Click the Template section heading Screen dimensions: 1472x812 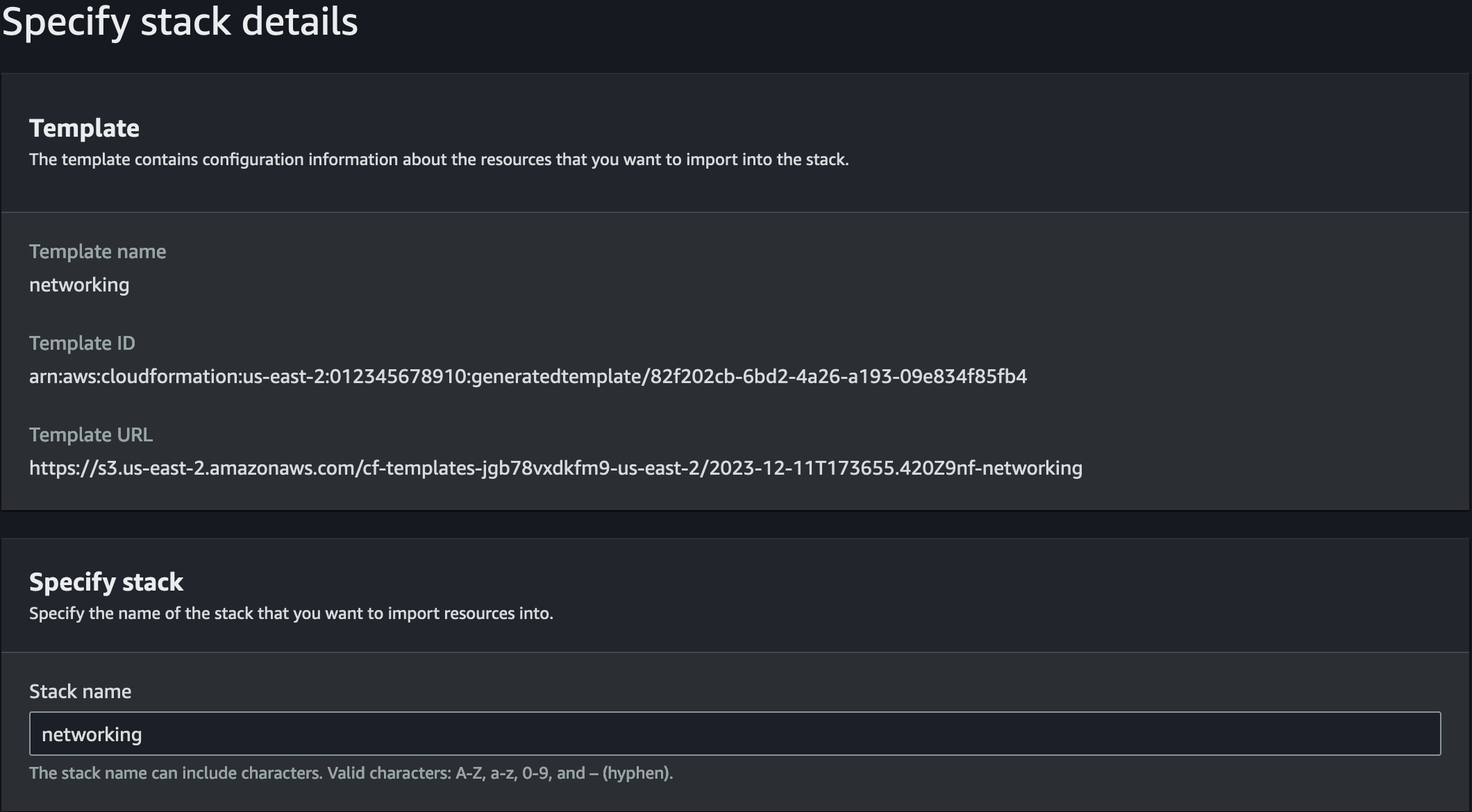tap(83, 128)
